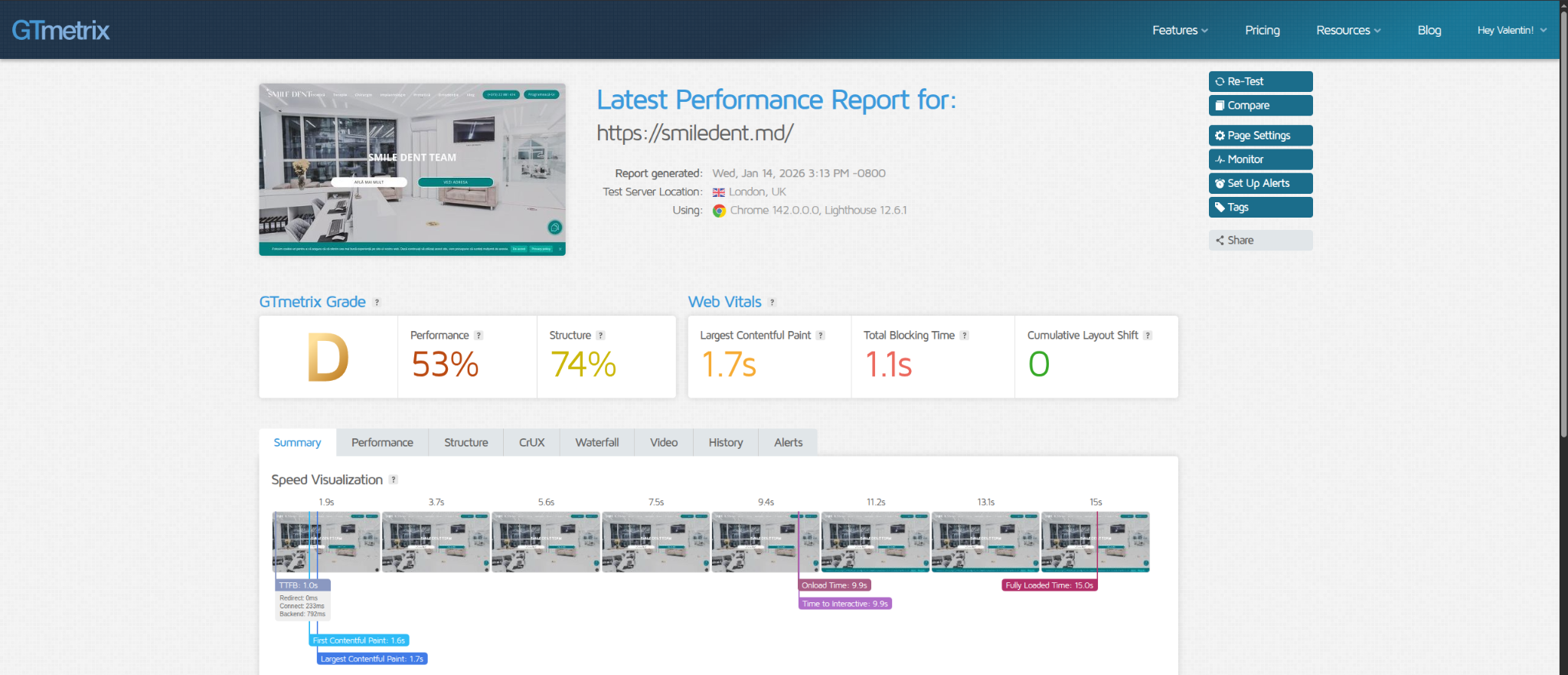
Task: Click the Monitor pulse icon button
Action: [x=1259, y=159]
